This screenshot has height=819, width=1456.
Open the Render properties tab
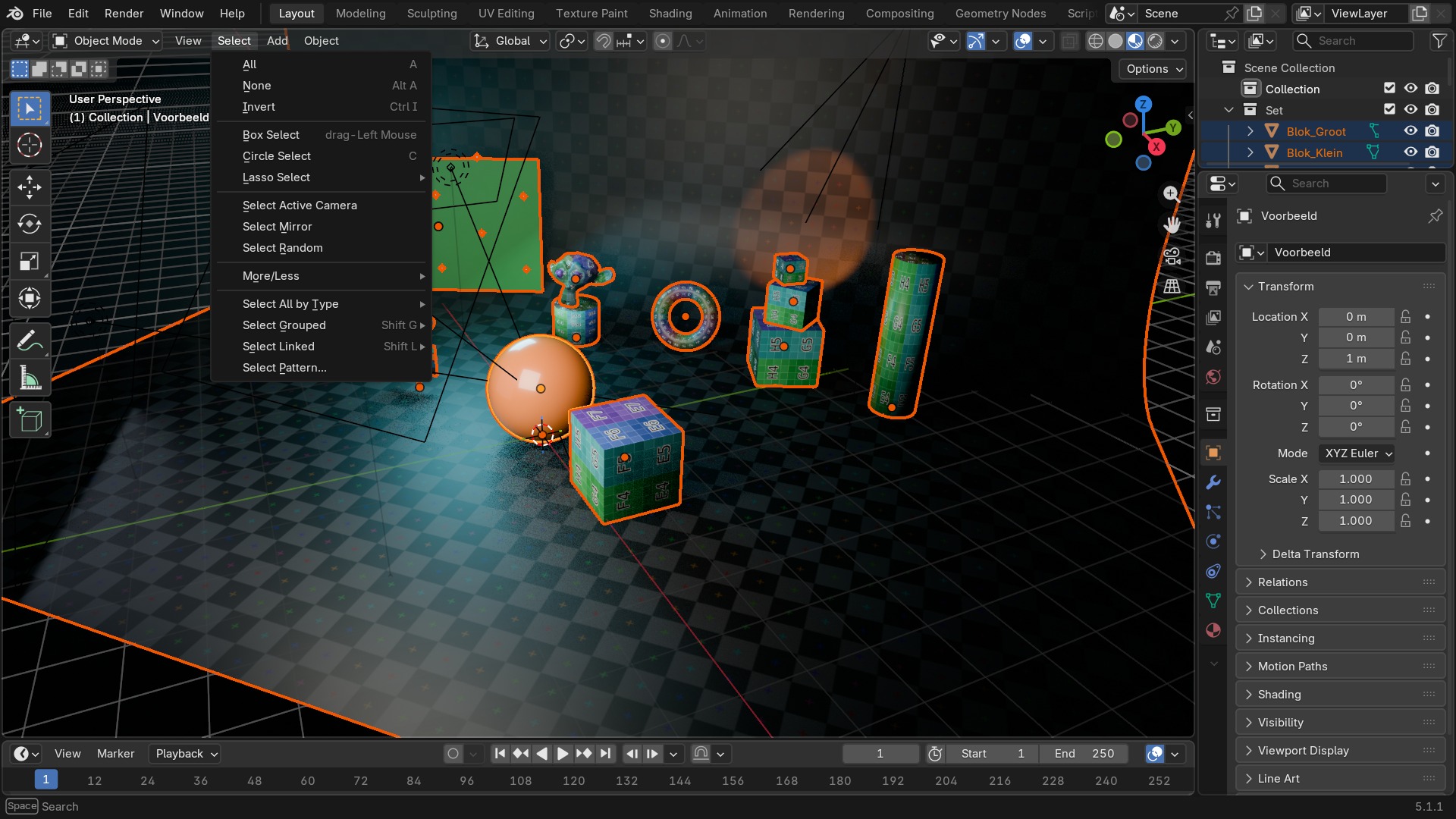pos(1213,258)
